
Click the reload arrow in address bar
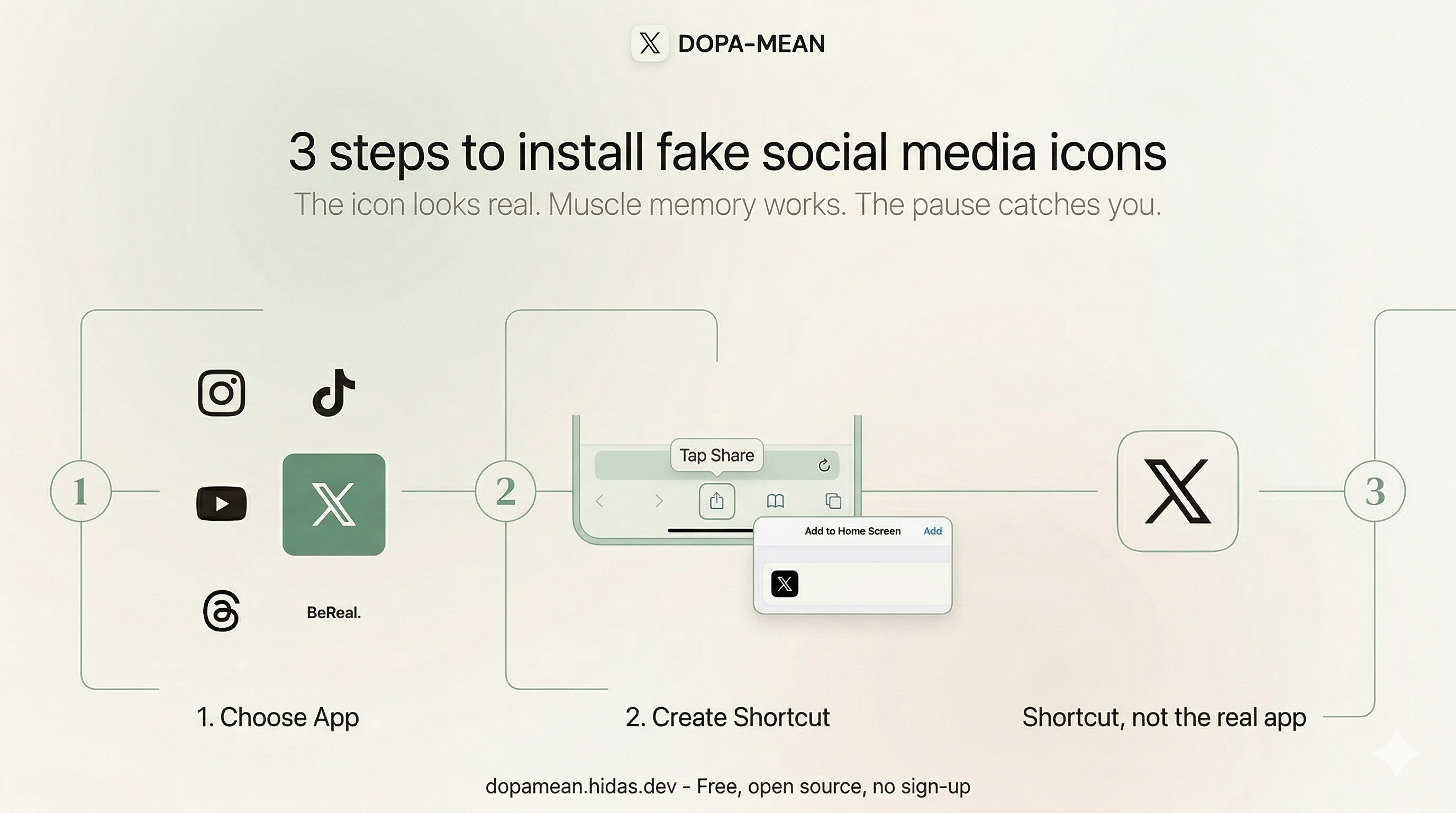tap(824, 465)
